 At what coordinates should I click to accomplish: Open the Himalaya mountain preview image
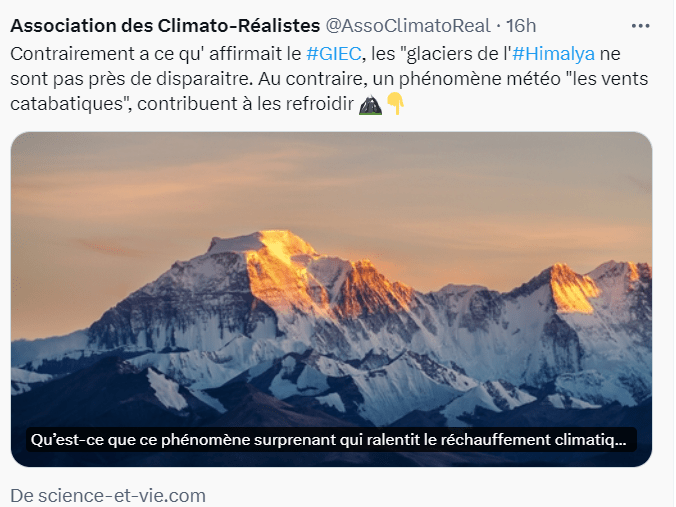331,280
